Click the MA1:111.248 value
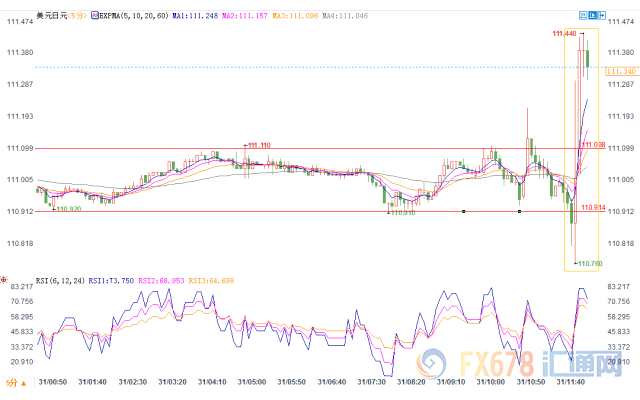This screenshot has width=640, height=400. pos(195,16)
